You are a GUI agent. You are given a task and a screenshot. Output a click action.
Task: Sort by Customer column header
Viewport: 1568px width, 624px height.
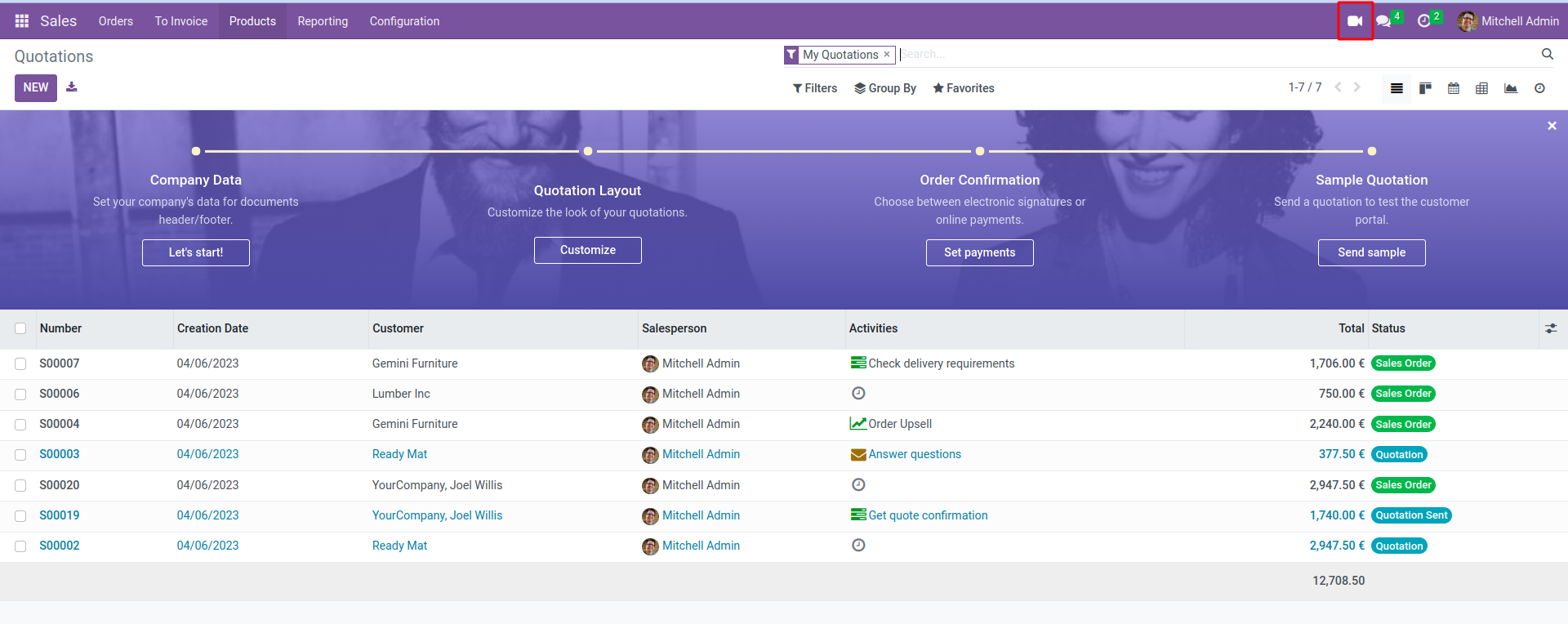(x=398, y=328)
